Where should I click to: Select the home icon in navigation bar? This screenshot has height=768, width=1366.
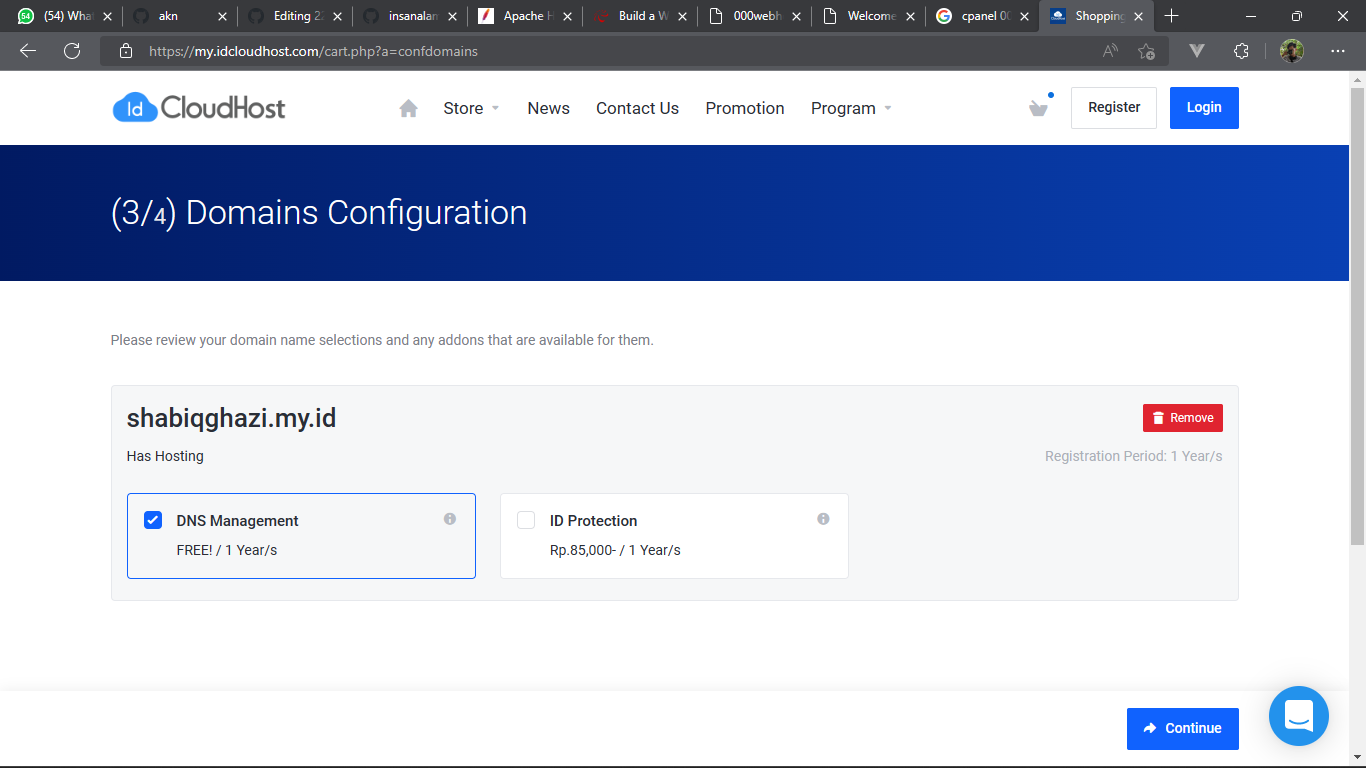[408, 107]
